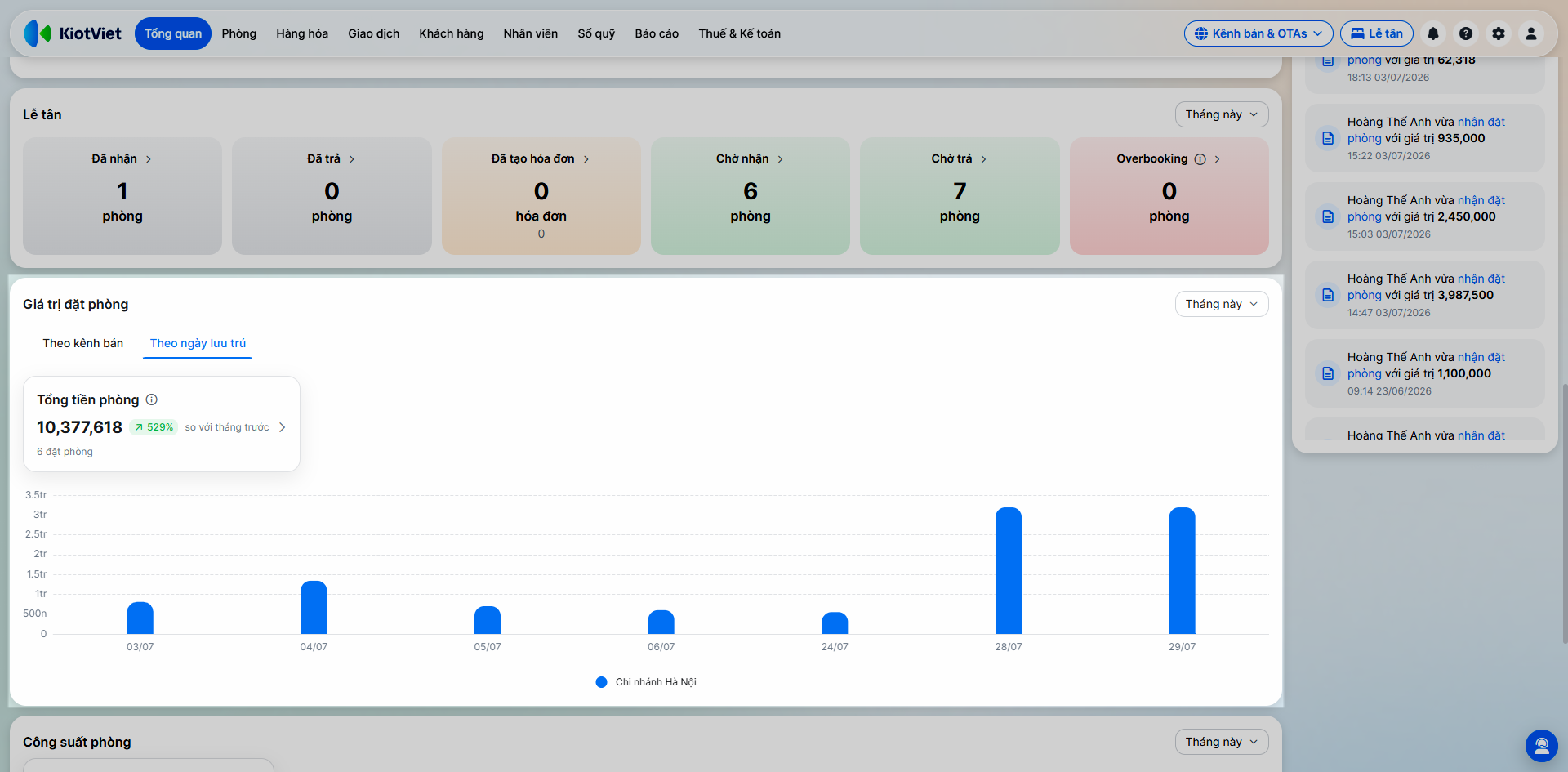1568x772 pixels.
Task: Switch to Theo ngày lưu trú tab
Action: click(x=198, y=343)
